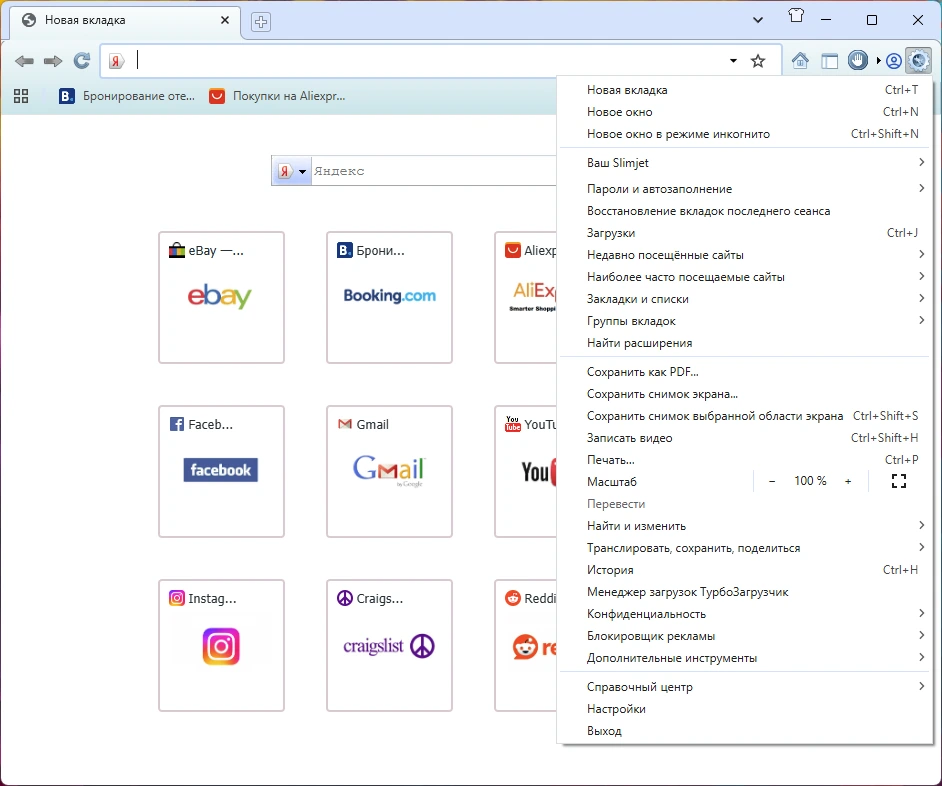The height and width of the screenshot is (786, 942).
Task: Click the ad blocker hand icon
Action: [x=858, y=60]
